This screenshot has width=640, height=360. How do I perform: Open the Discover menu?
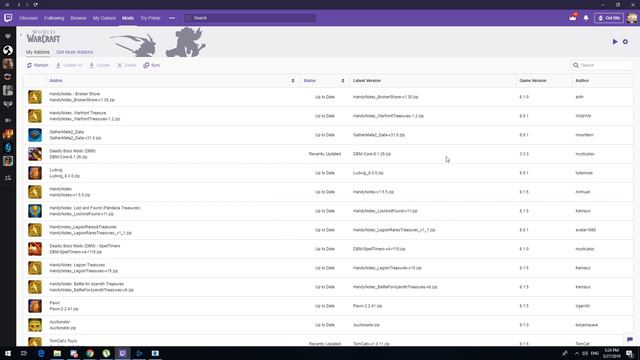click(x=29, y=18)
